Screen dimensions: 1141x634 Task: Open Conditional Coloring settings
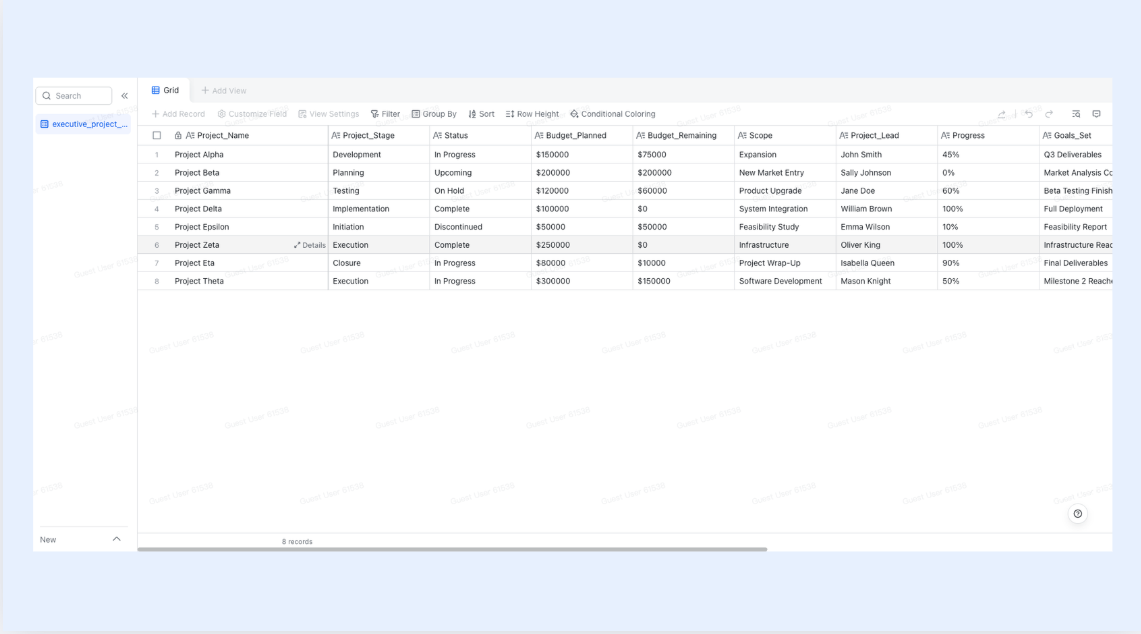tap(613, 114)
